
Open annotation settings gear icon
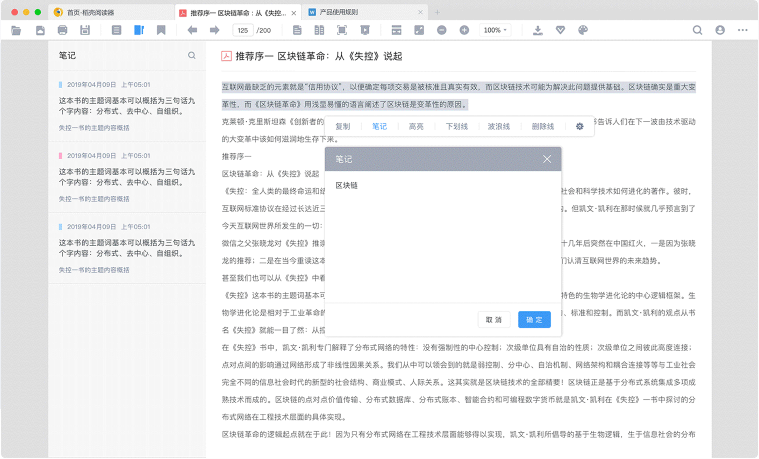(x=579, y=127)
